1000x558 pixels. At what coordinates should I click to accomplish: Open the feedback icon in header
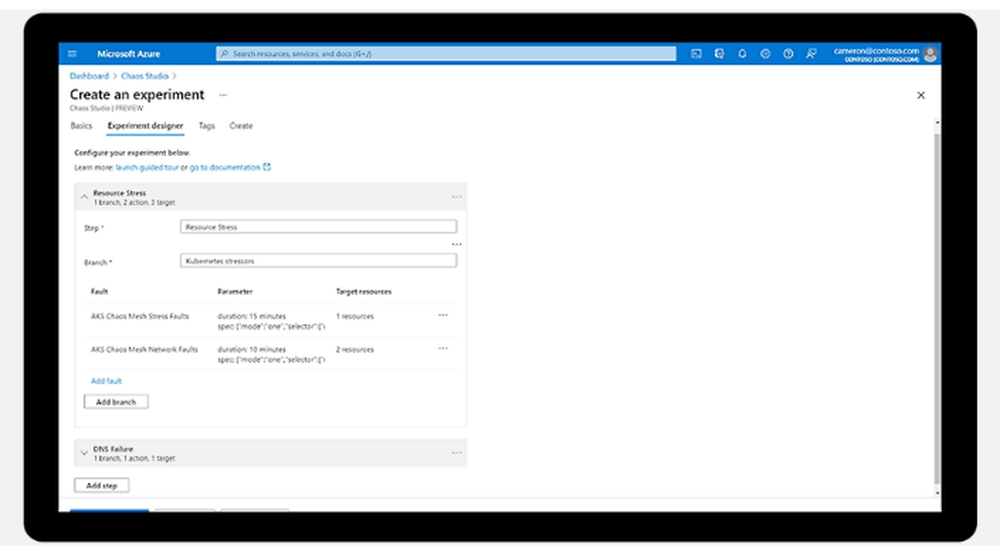pyautogui.click(x=811, y=54)
